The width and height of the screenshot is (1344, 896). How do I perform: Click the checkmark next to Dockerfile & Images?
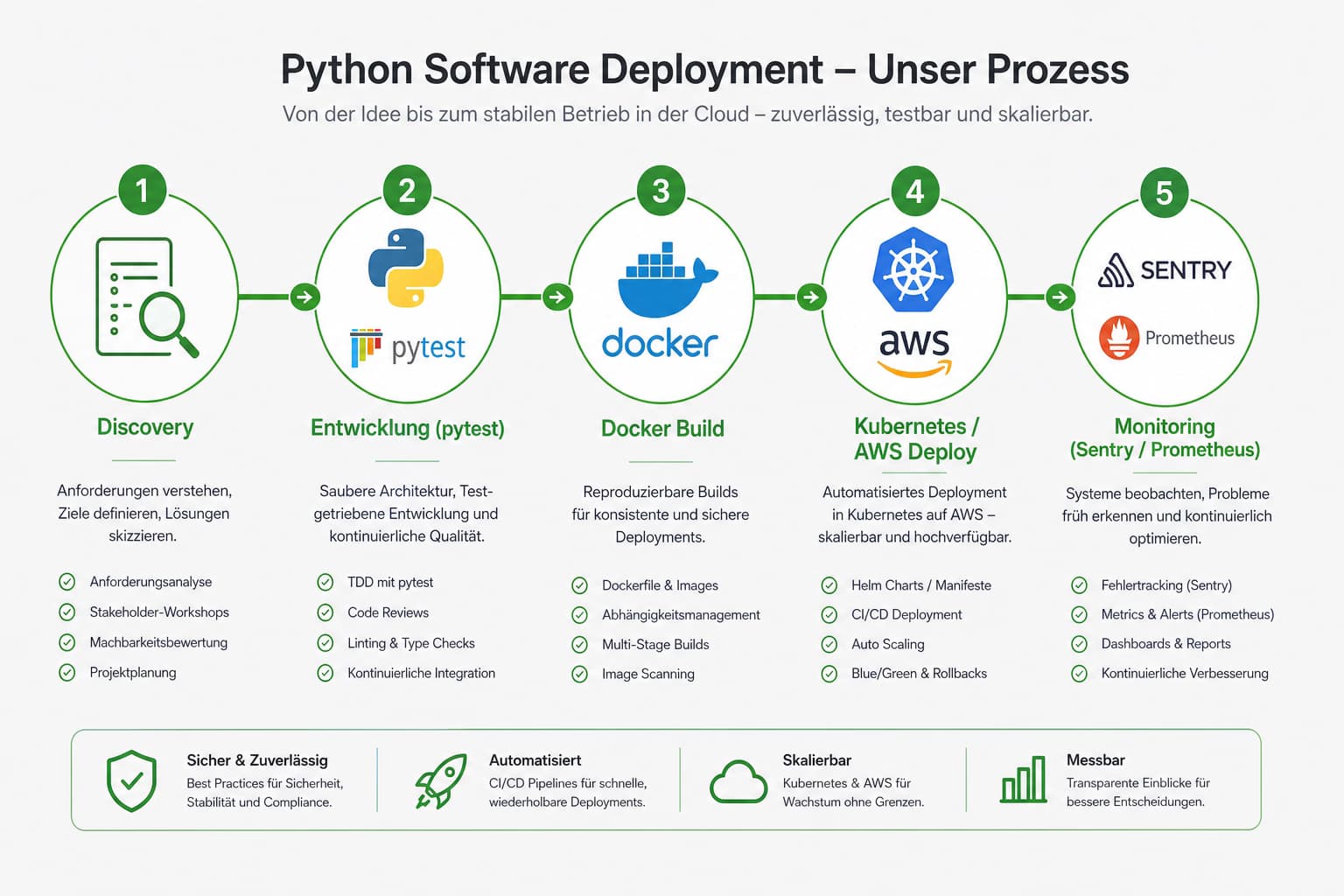579,585
